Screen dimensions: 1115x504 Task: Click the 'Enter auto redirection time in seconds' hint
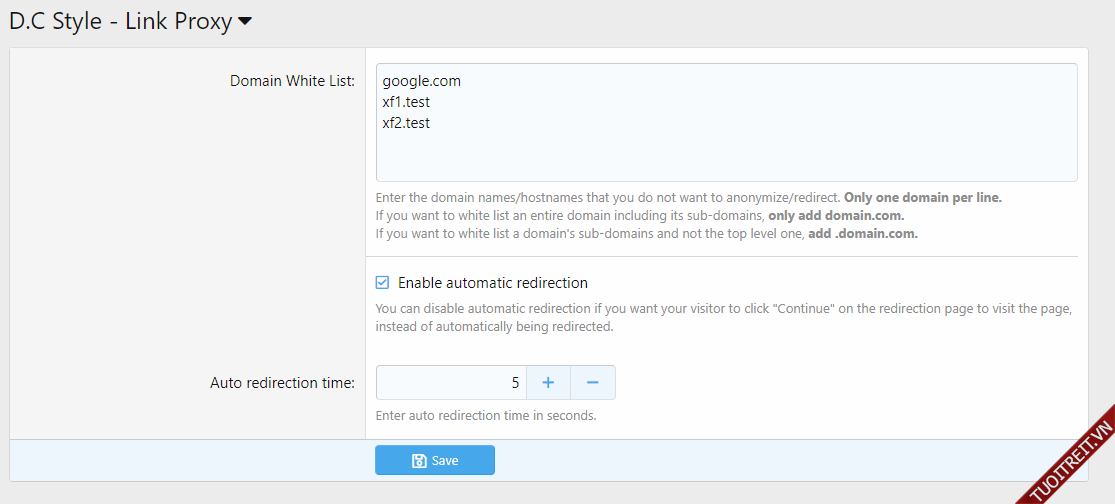click(x=486, y=415)
